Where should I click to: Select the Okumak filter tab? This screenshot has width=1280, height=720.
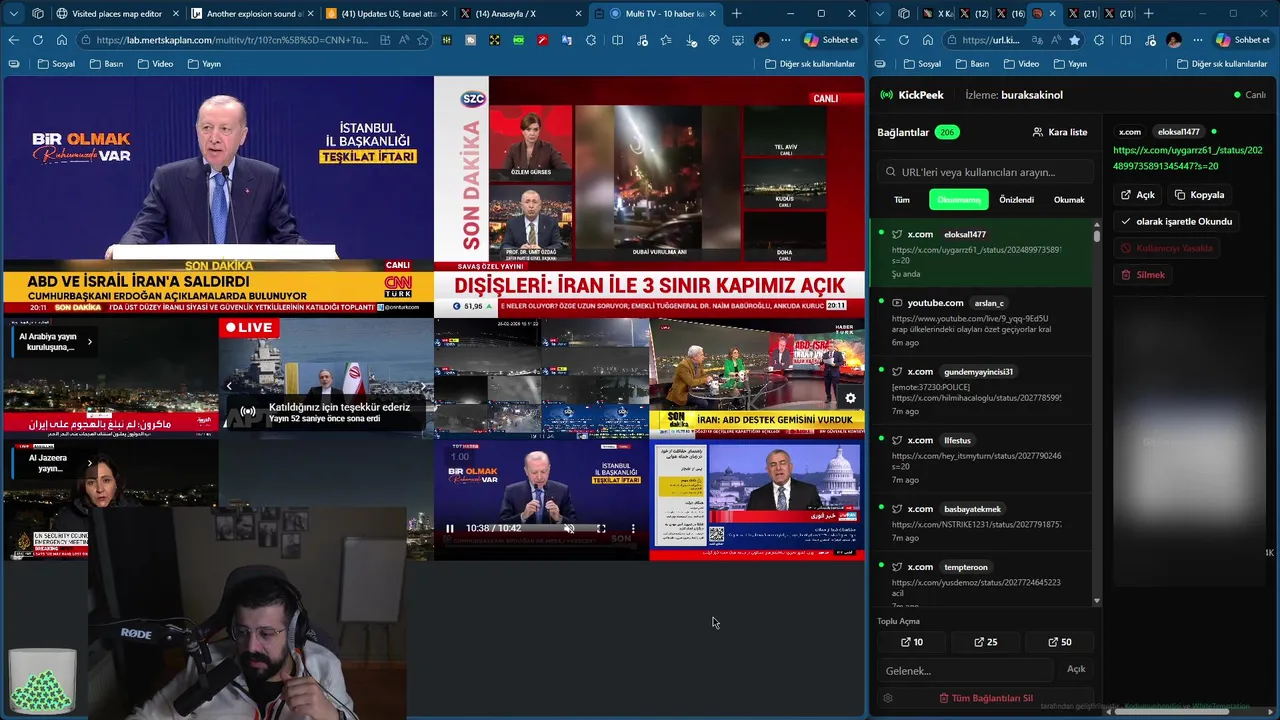1069,199
